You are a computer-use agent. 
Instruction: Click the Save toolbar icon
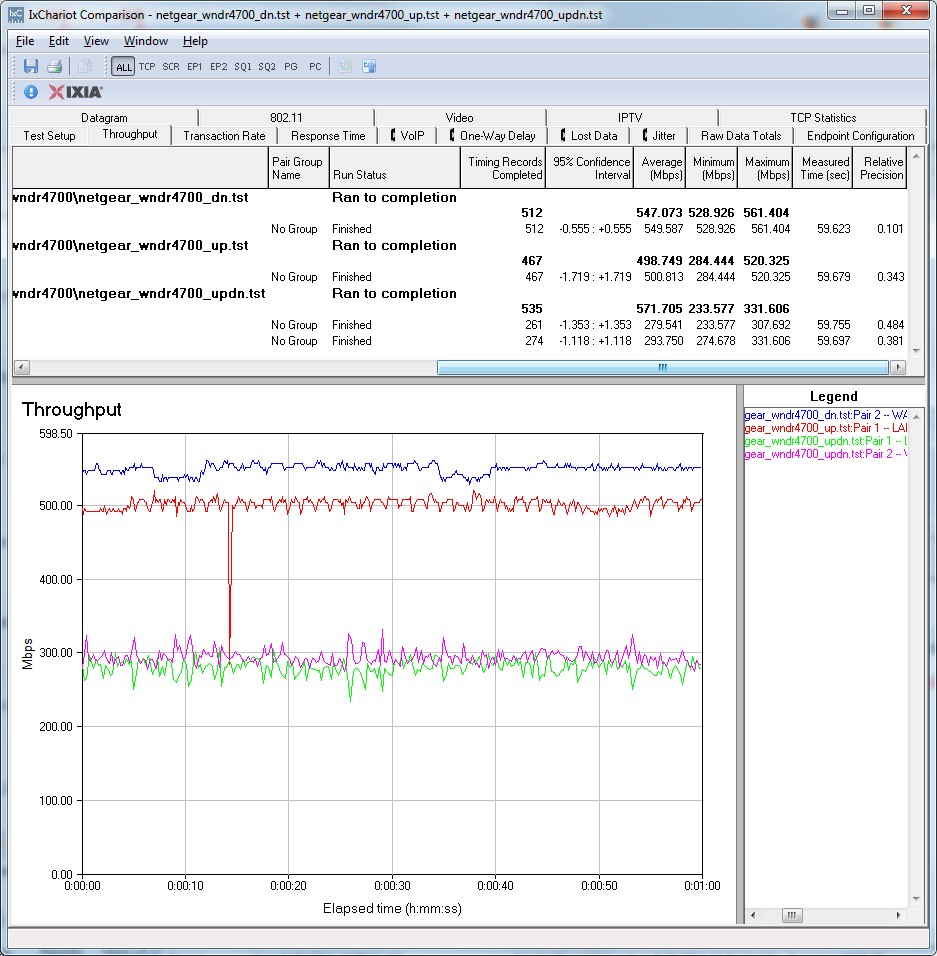(x=30, y=66)
